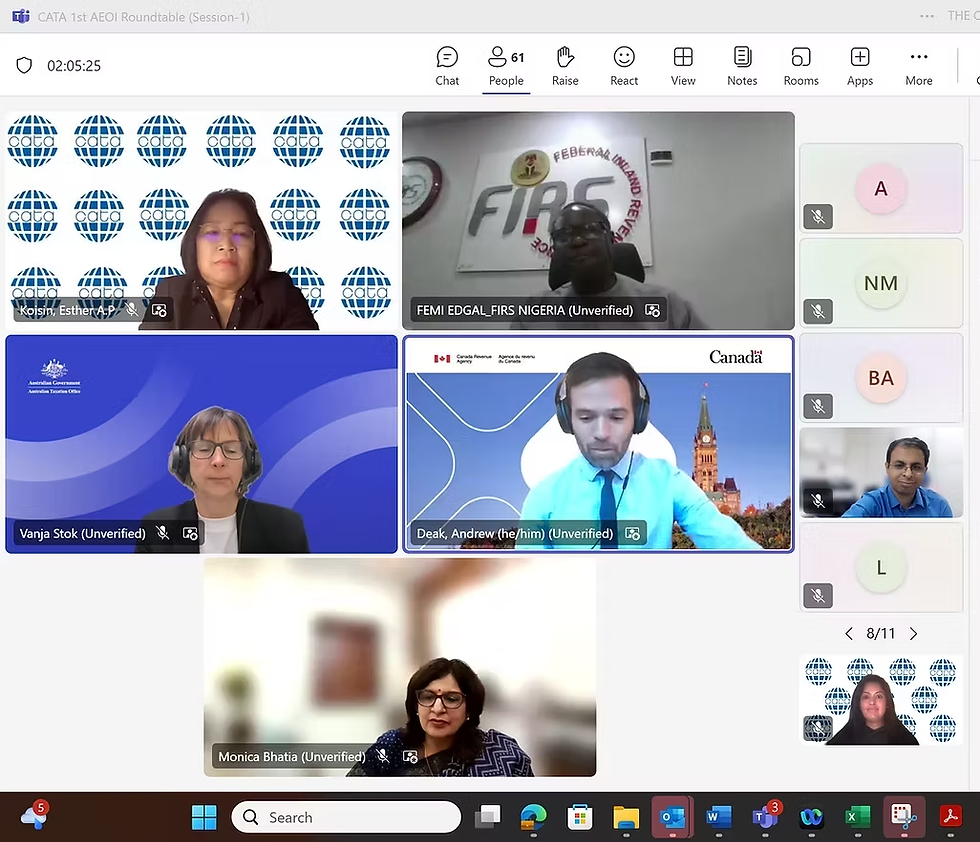Select participant BA avatar tile
Screen dimensions: 980x842
(881, 378)
